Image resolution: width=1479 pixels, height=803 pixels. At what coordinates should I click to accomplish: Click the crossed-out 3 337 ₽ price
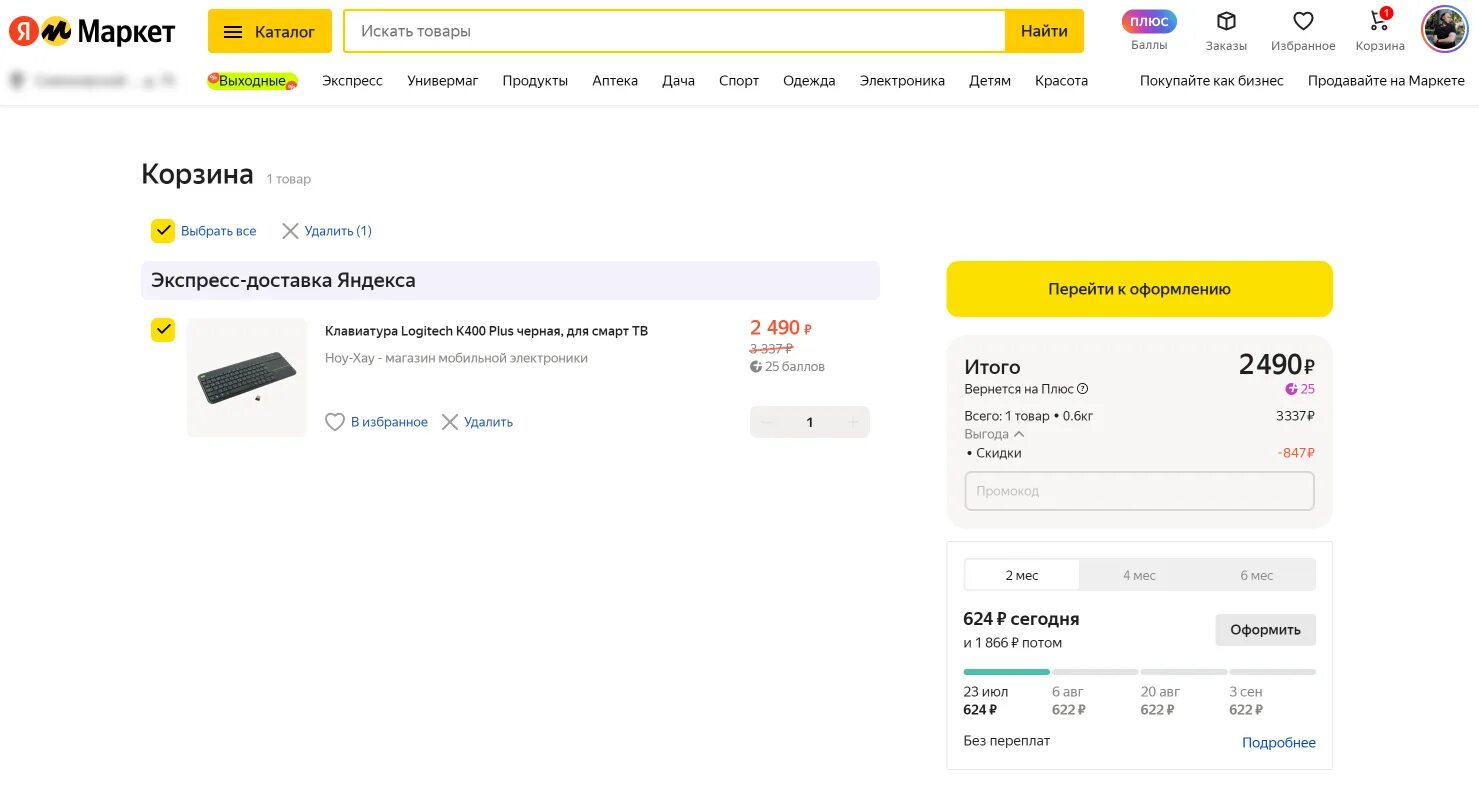pos(771,348)
